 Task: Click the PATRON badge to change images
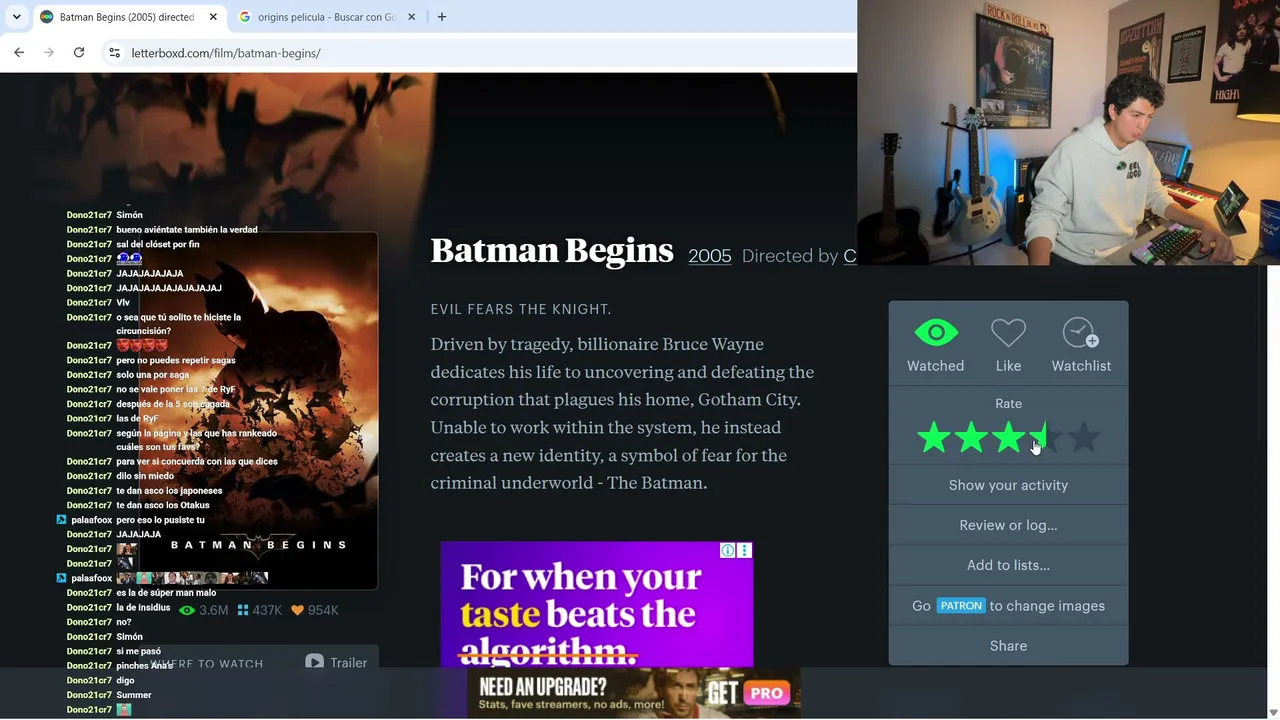coord(961,606)
